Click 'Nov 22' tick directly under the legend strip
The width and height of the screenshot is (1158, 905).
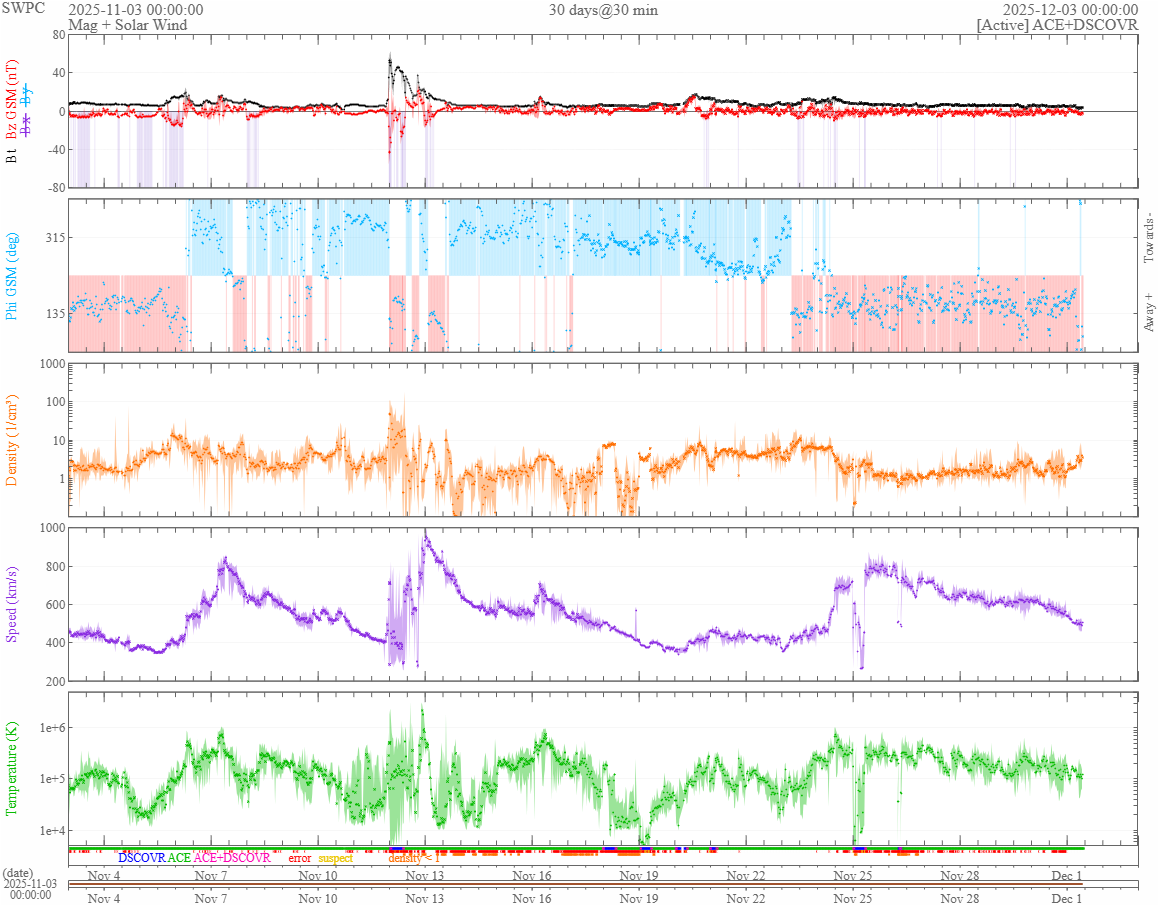[x=746, y=875]
